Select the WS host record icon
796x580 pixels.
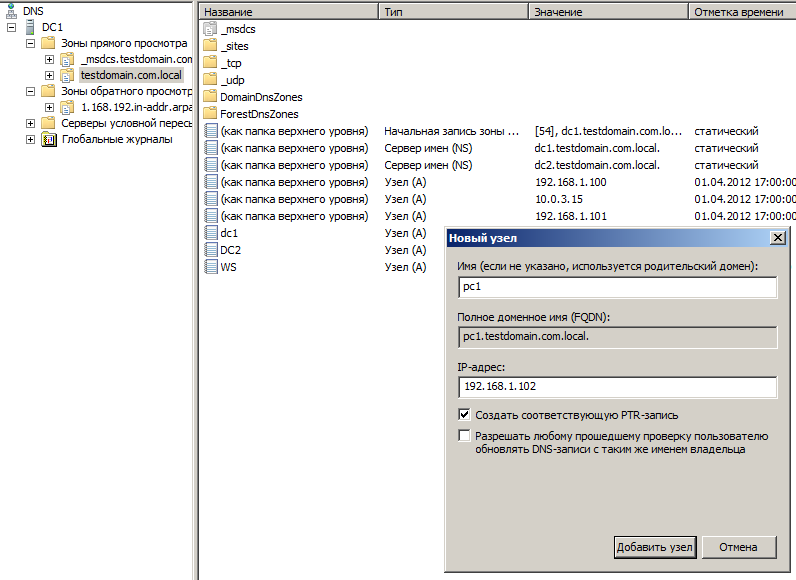tap(210, 267)
